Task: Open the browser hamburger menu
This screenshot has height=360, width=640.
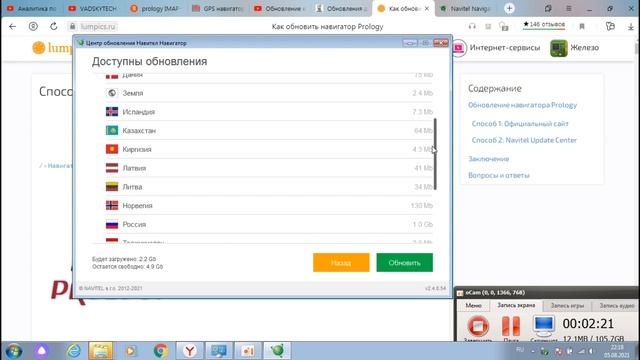Action: coord(569,8)
